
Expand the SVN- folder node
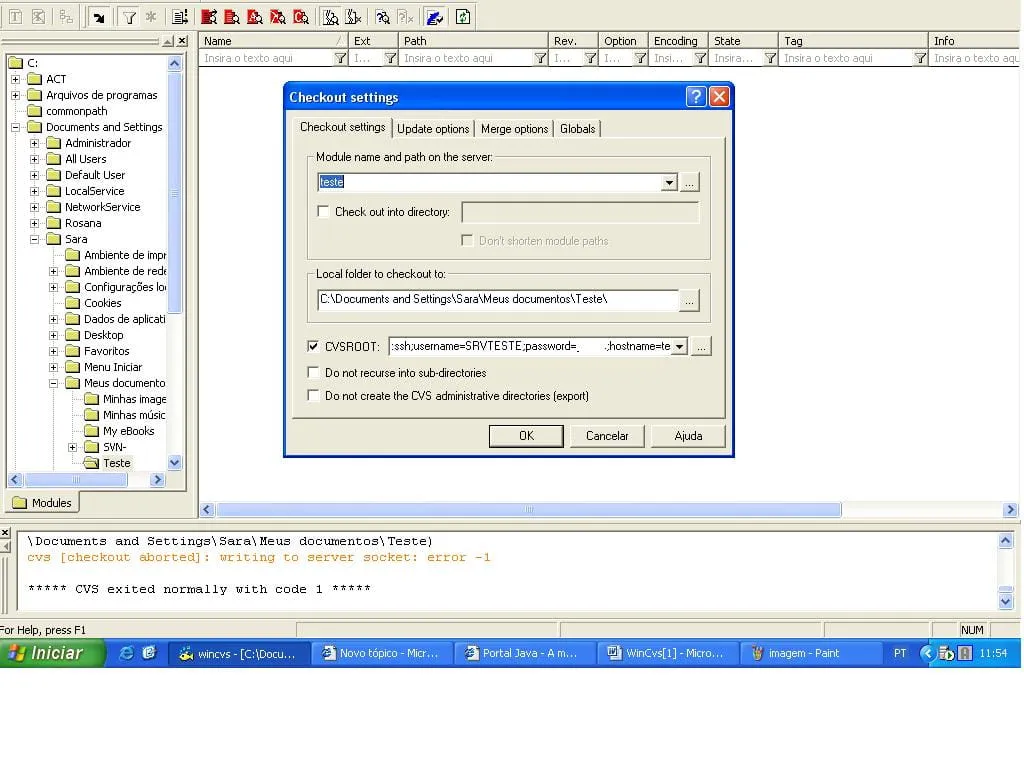click(x=73, y=447)
